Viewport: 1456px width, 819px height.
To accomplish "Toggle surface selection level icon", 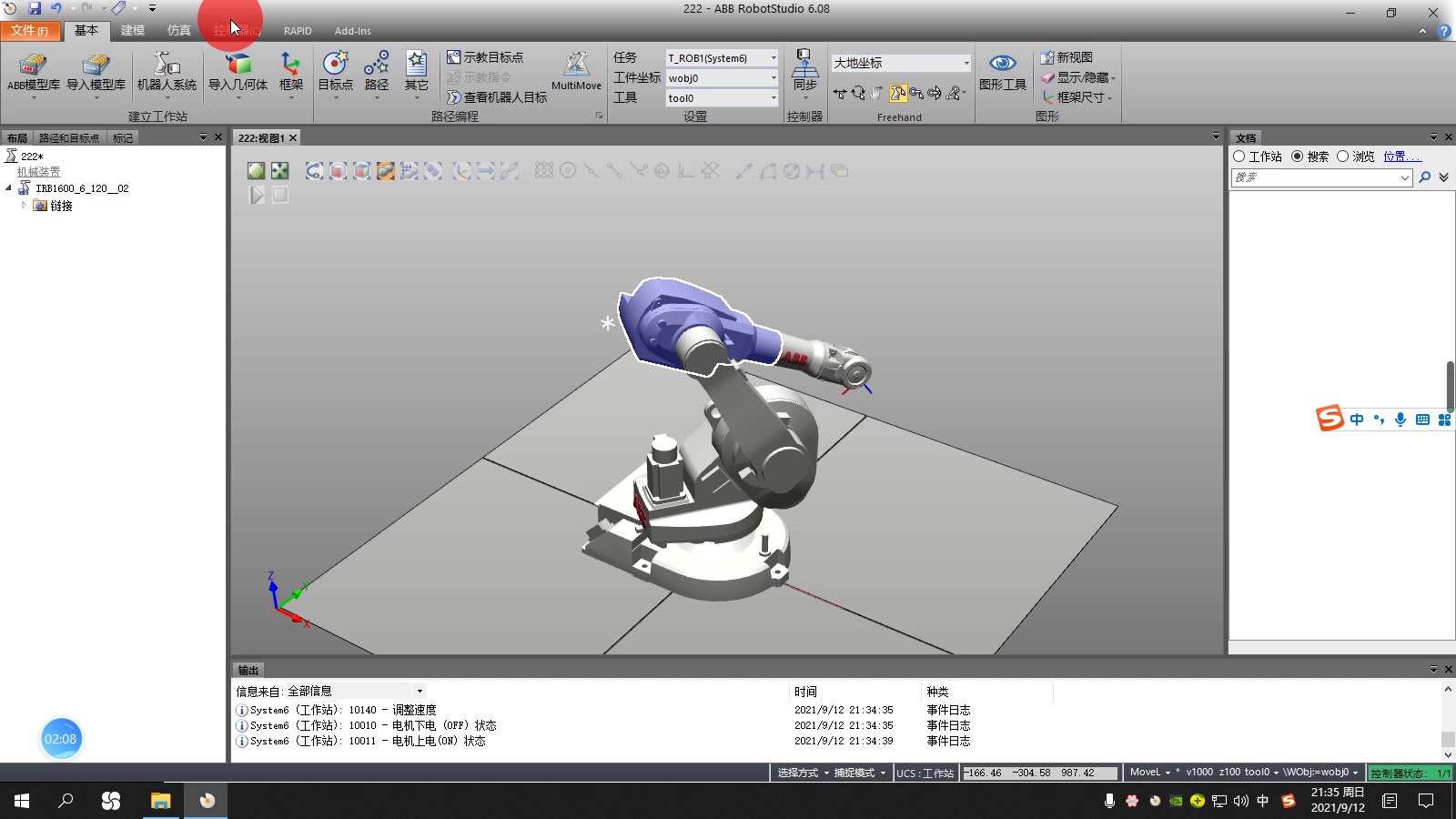I will (x=338, y=171).
